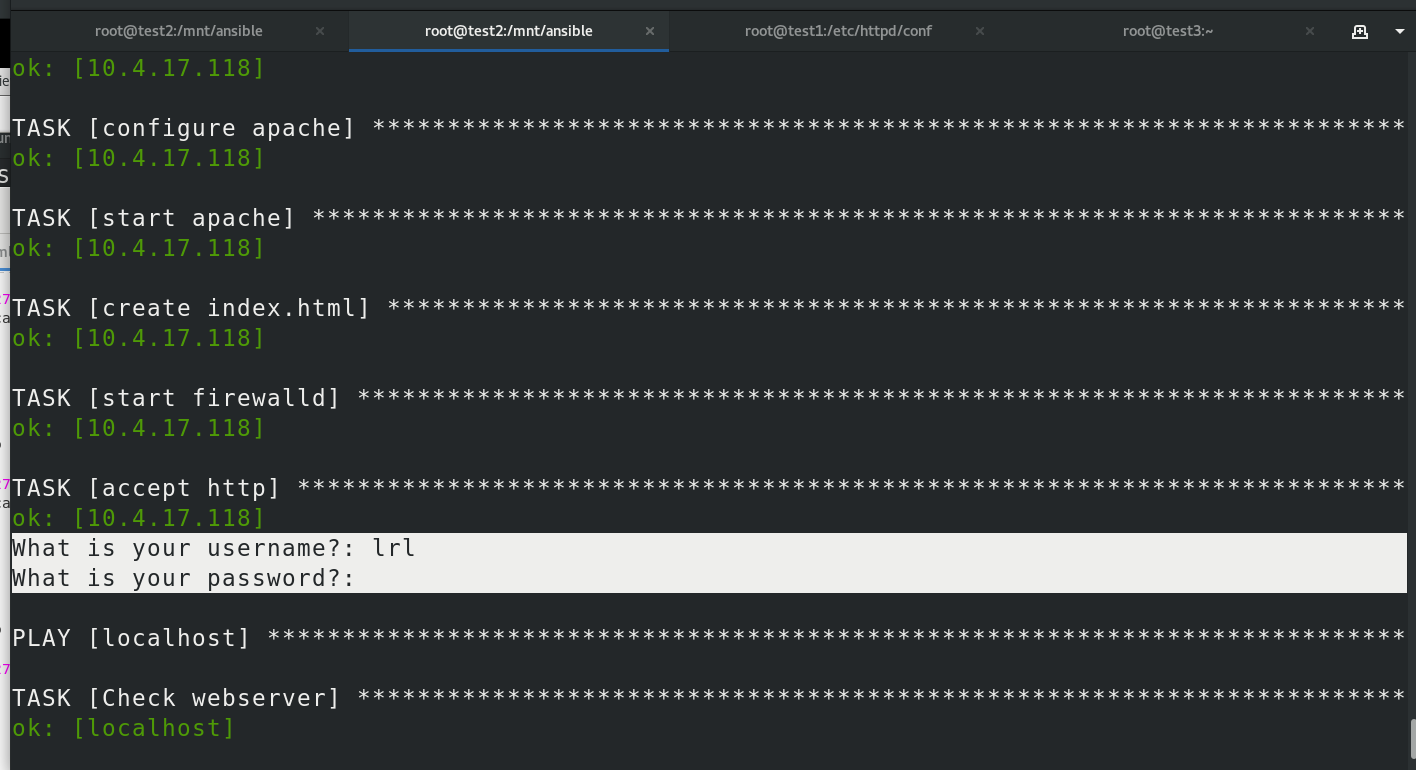Click the TASK [Check webserver] line
Viewport: 1416px width, 770px height.
(708, 698)
